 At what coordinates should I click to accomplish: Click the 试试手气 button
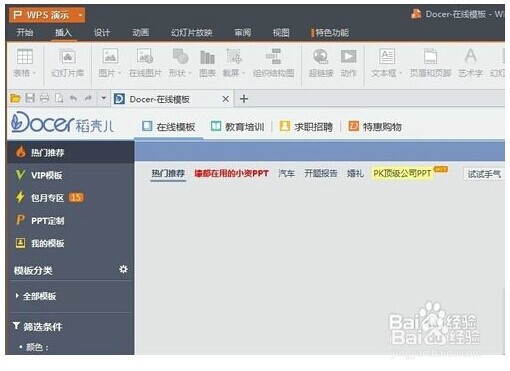click(484, 174)
